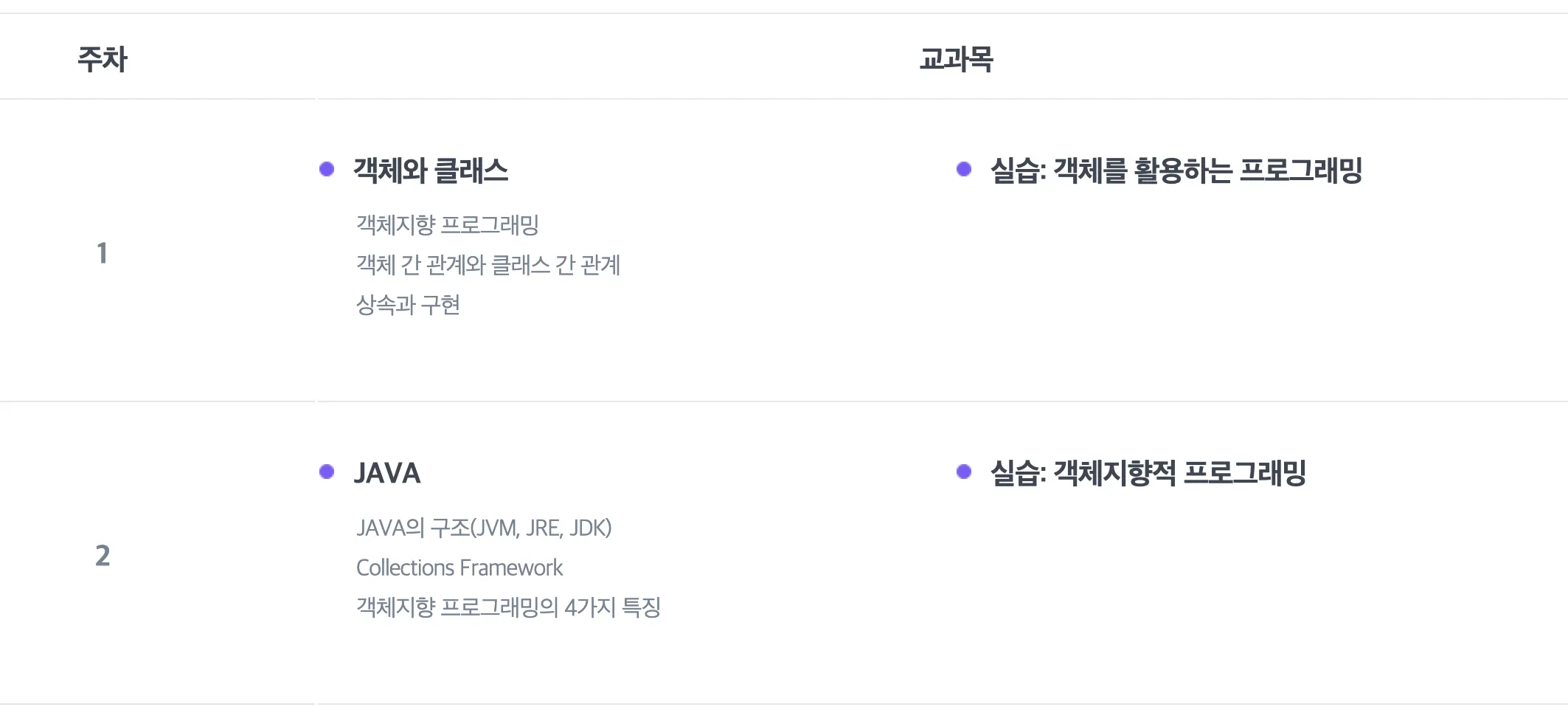The image size is (1568, 707).
Task: Click the 실습: 객체지향적 프로그래밍 heading
Action: click(x=1148, y=473)
